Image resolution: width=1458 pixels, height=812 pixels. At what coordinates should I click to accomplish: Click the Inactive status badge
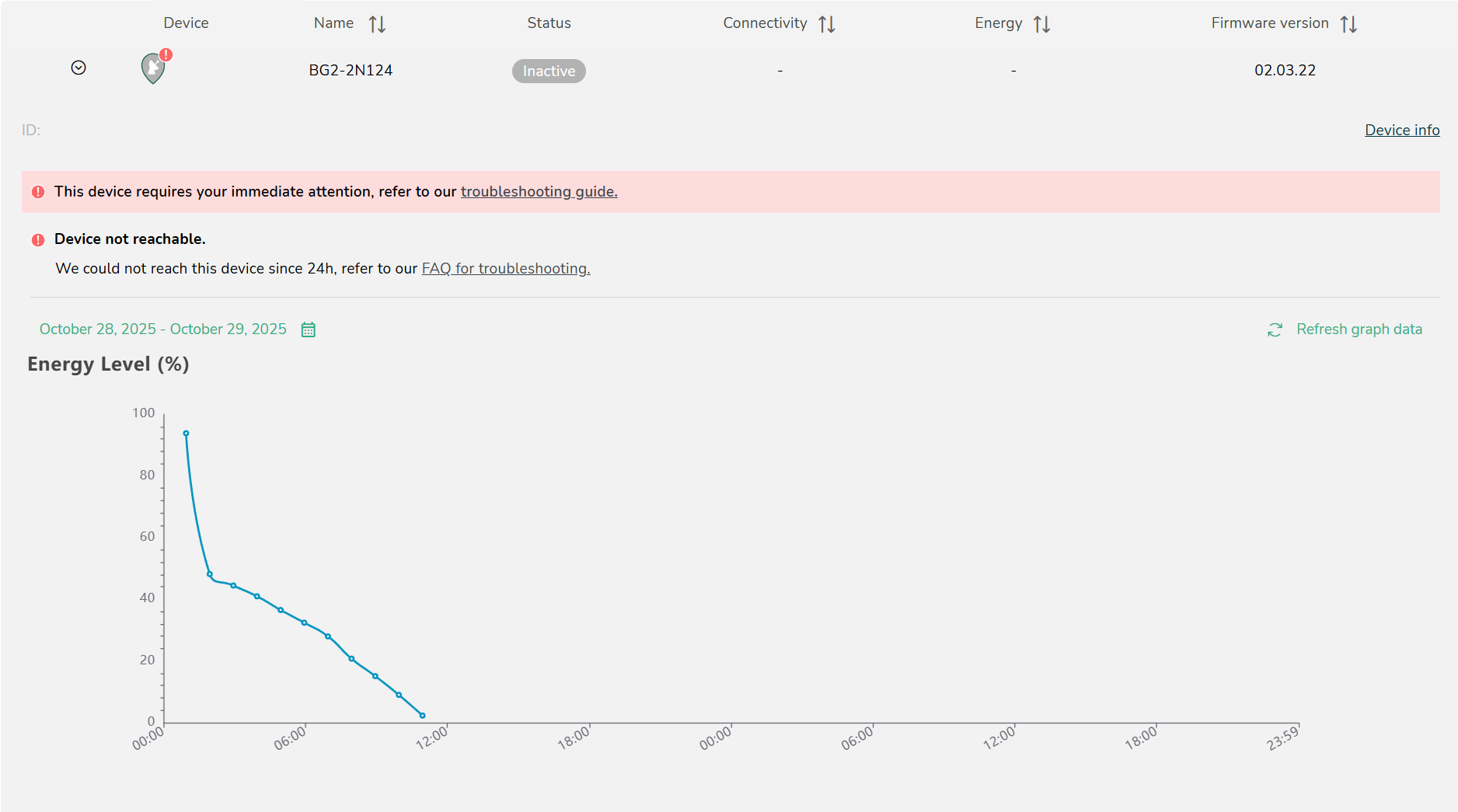(x=549, y=71)
